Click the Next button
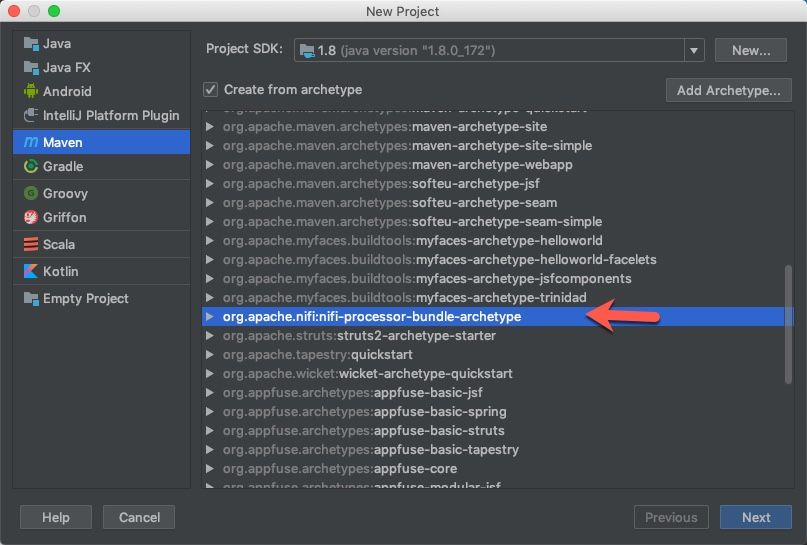 click(756, 517)
